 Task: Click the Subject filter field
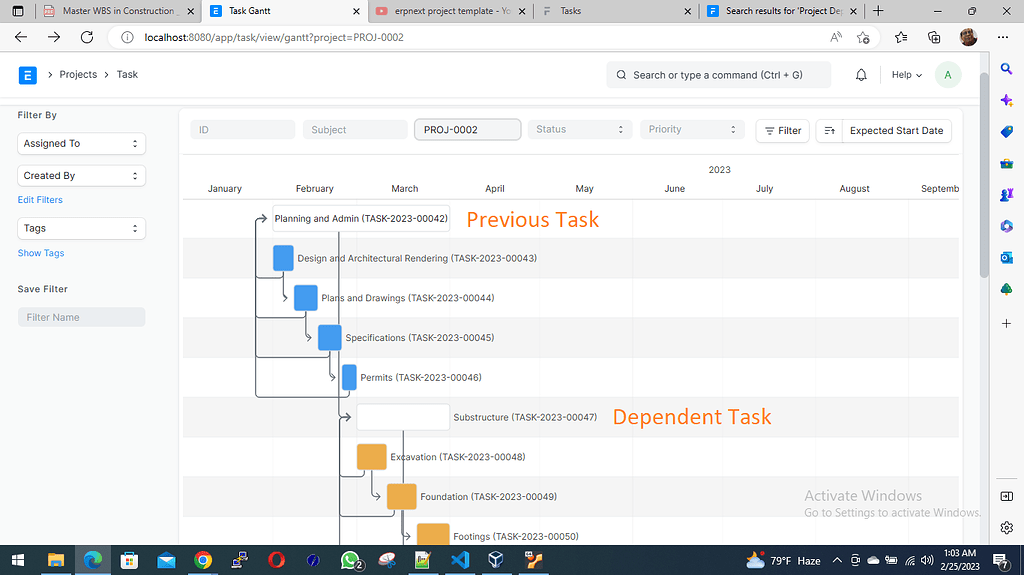355,129
